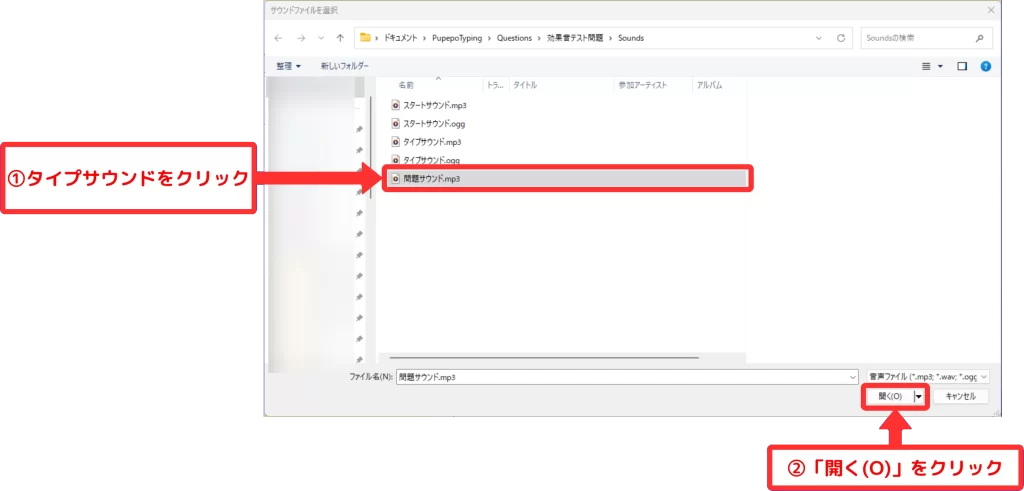This screenshot has height=491, width=1024.
Task: Expand the address bar history dropdown
Action: pyautogui.click(x=818, y=38)
